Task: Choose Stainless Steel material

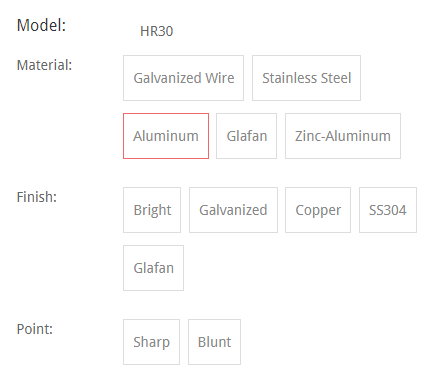Action: click(x=306, y=78)
